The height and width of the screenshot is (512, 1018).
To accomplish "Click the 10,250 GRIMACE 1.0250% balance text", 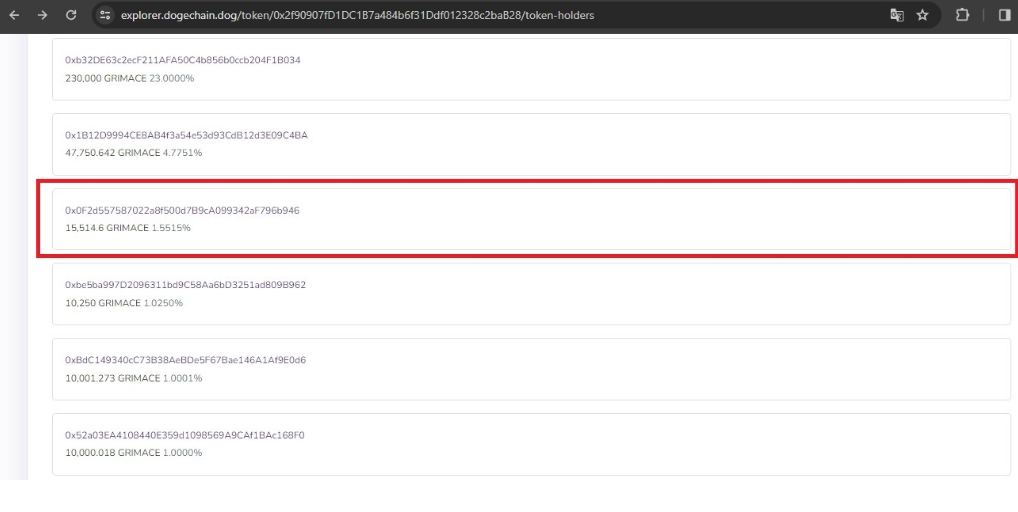I will (124, 303).
